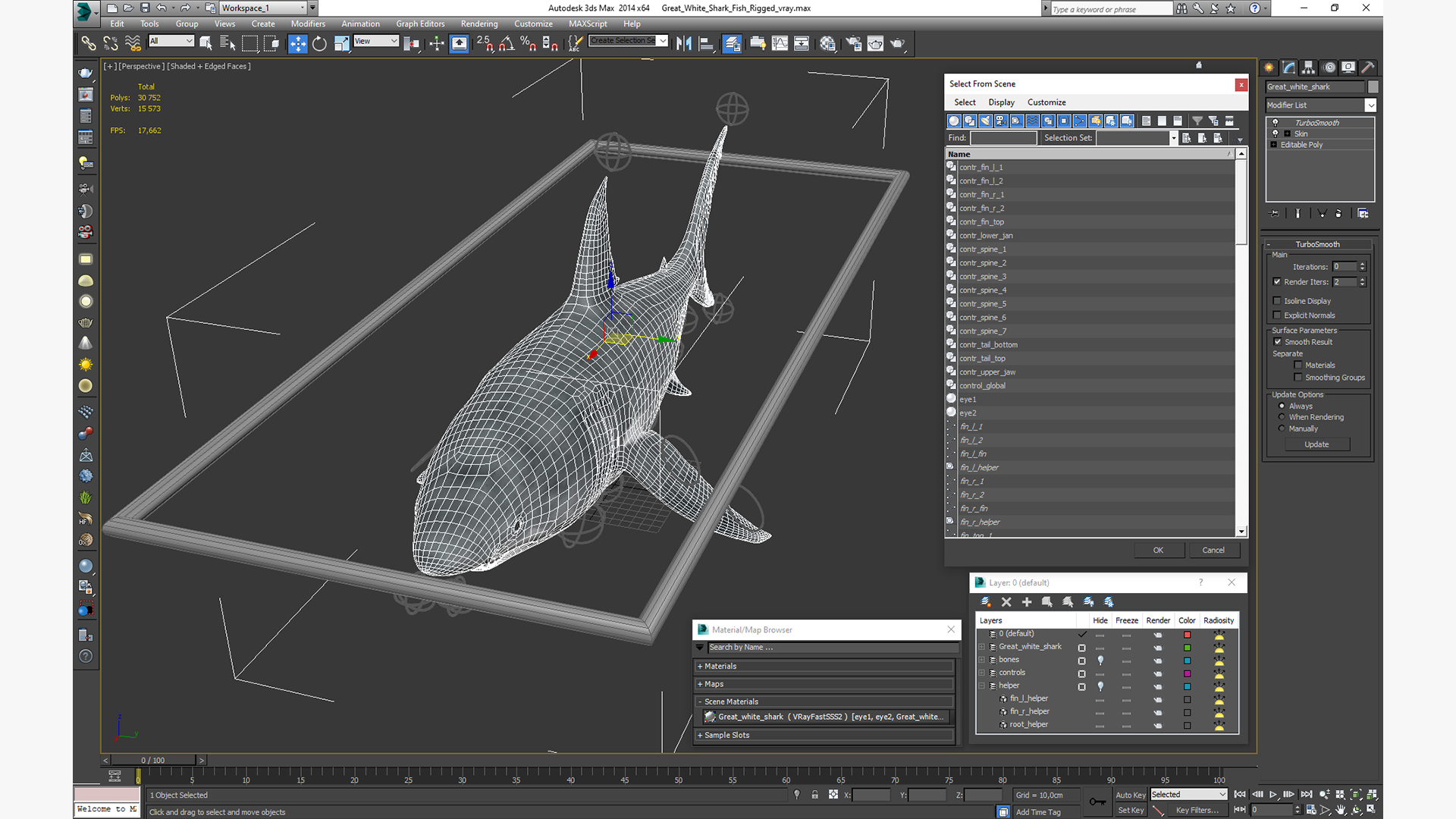Switch to the Hierarchy command panel tab
The height and width of the screenshot is (819, 1456).
pyautogui.click(x=1308, y=67)
